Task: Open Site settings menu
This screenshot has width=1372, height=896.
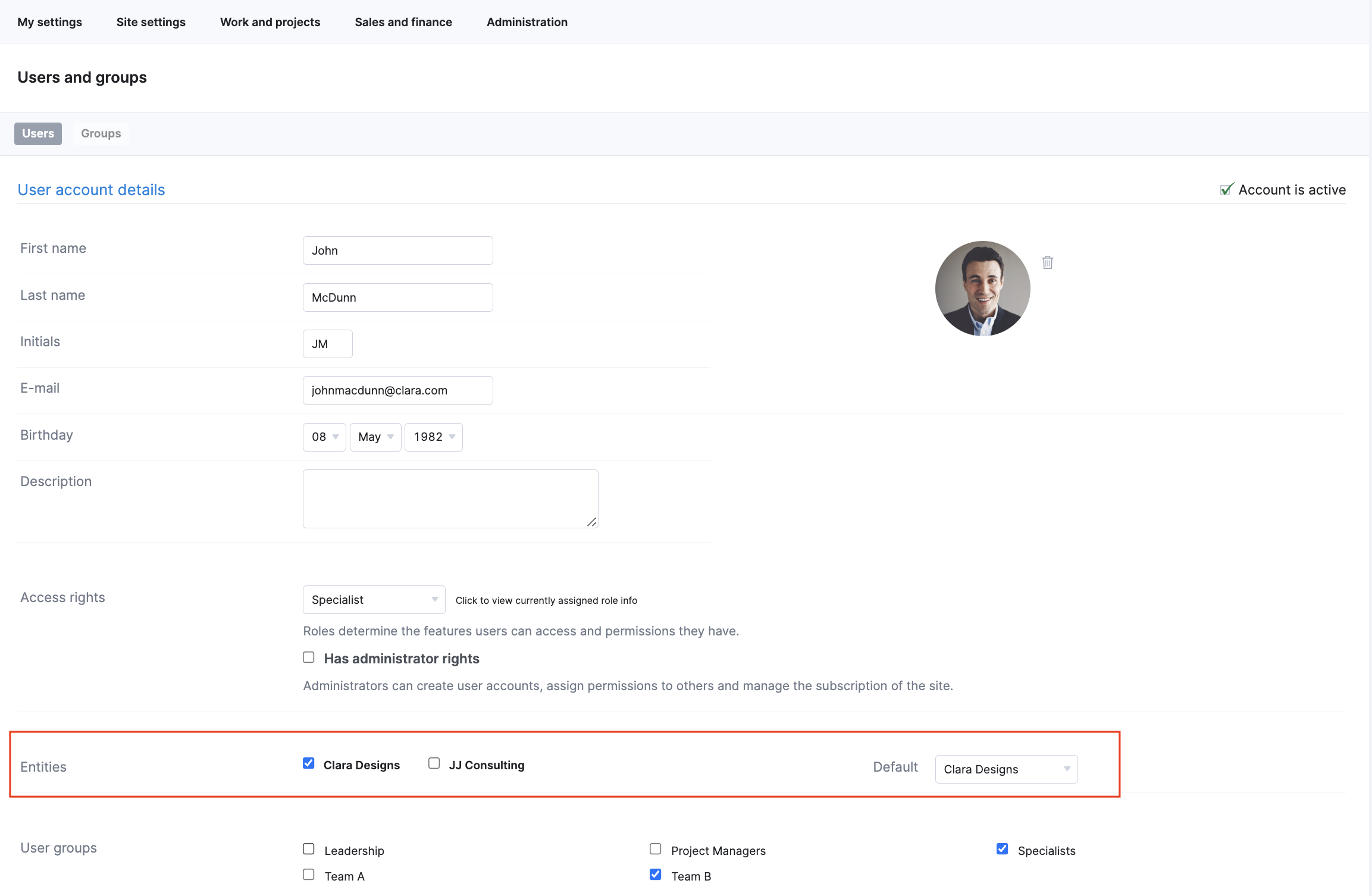Action: (151, 22)
